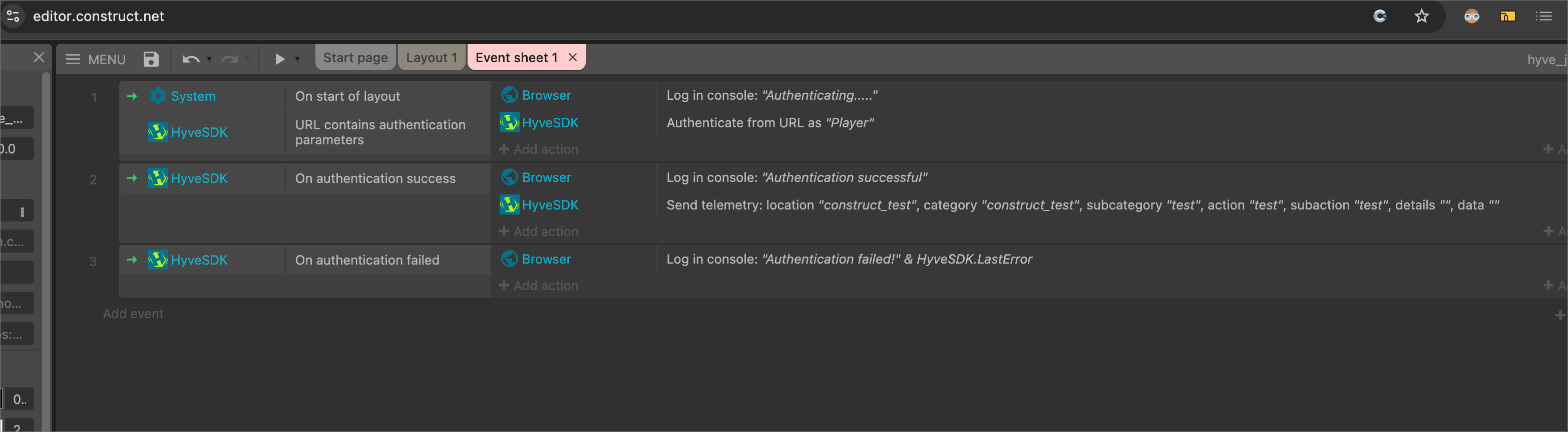1568x432 pixels.
Task: Click the browser reload icon
Action: (1379, 17)
